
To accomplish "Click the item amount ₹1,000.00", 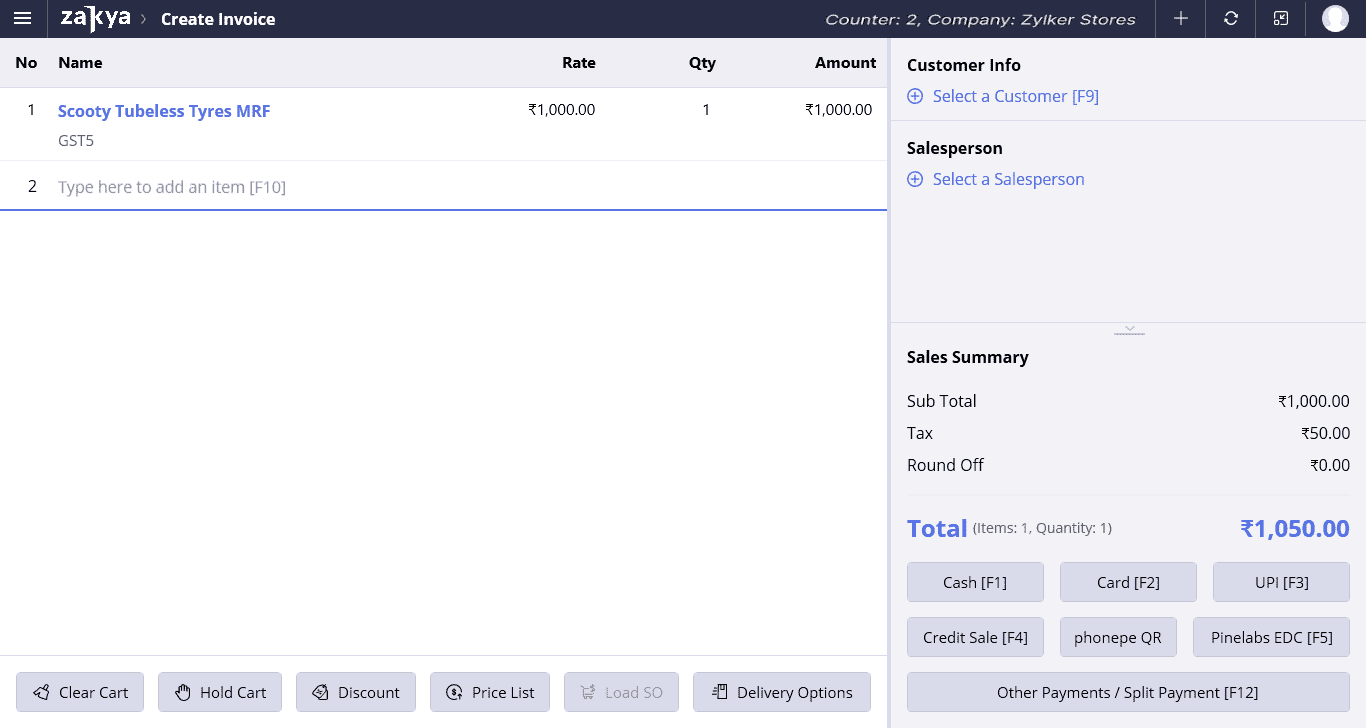I will coord(838,110).
